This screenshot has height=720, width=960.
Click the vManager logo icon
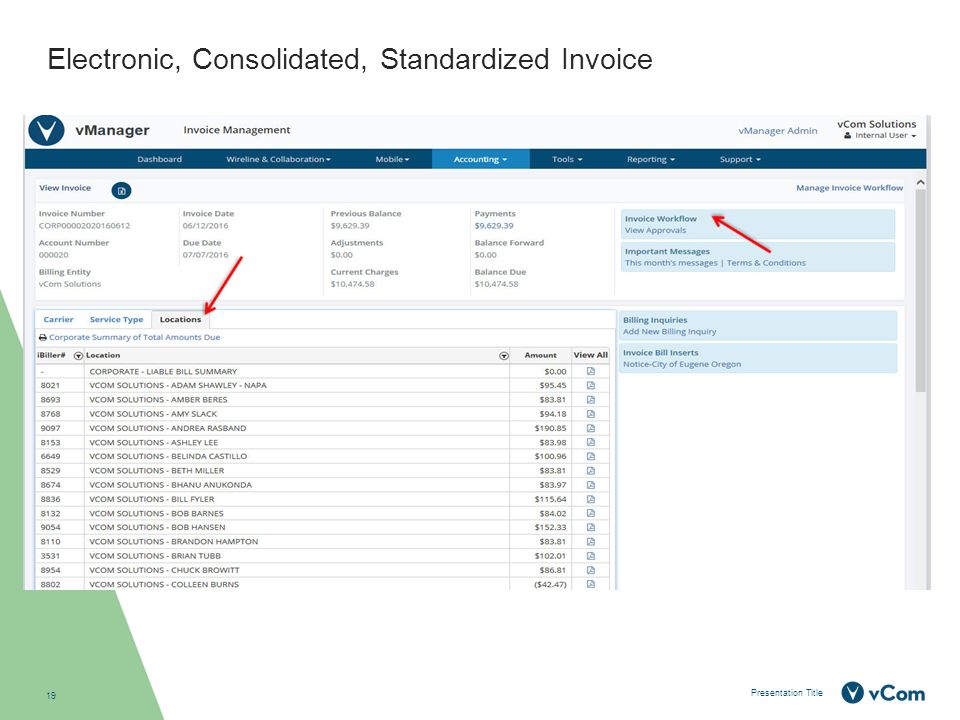(x=47, y=130)
